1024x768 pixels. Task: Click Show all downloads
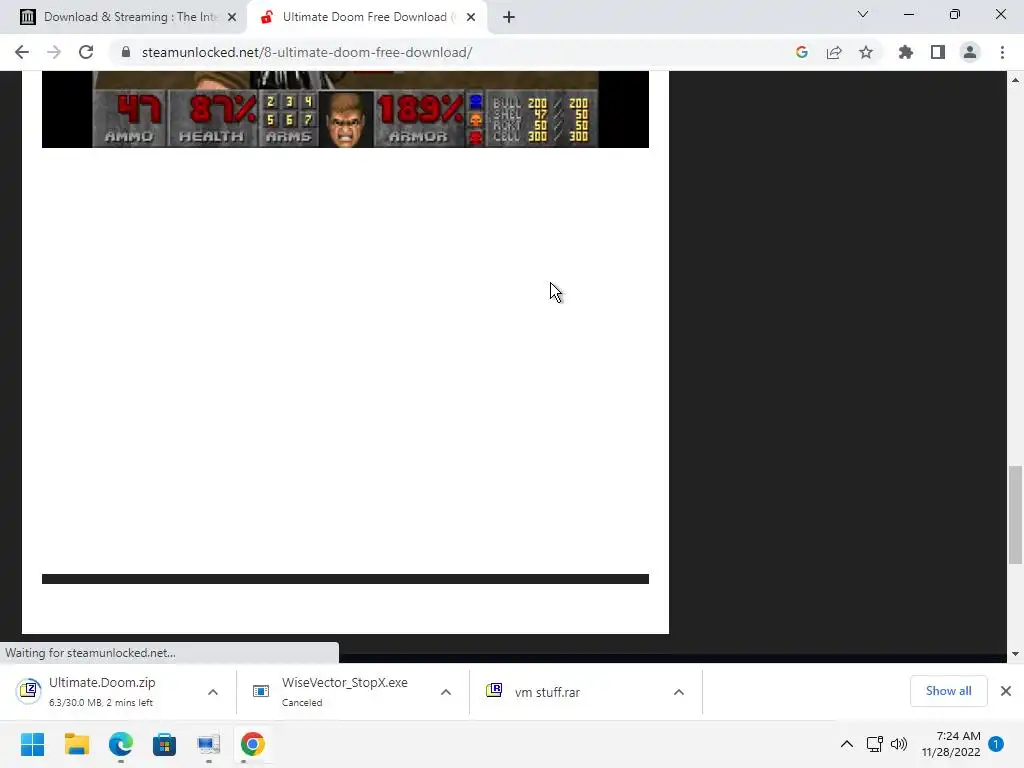tap(948, 691)
